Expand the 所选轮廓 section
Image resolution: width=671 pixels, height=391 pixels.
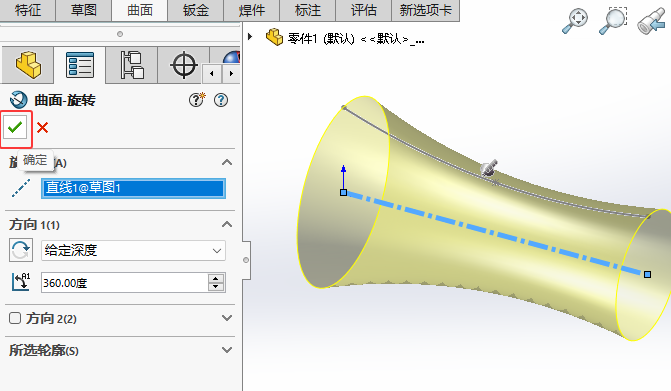coord(227,350)
